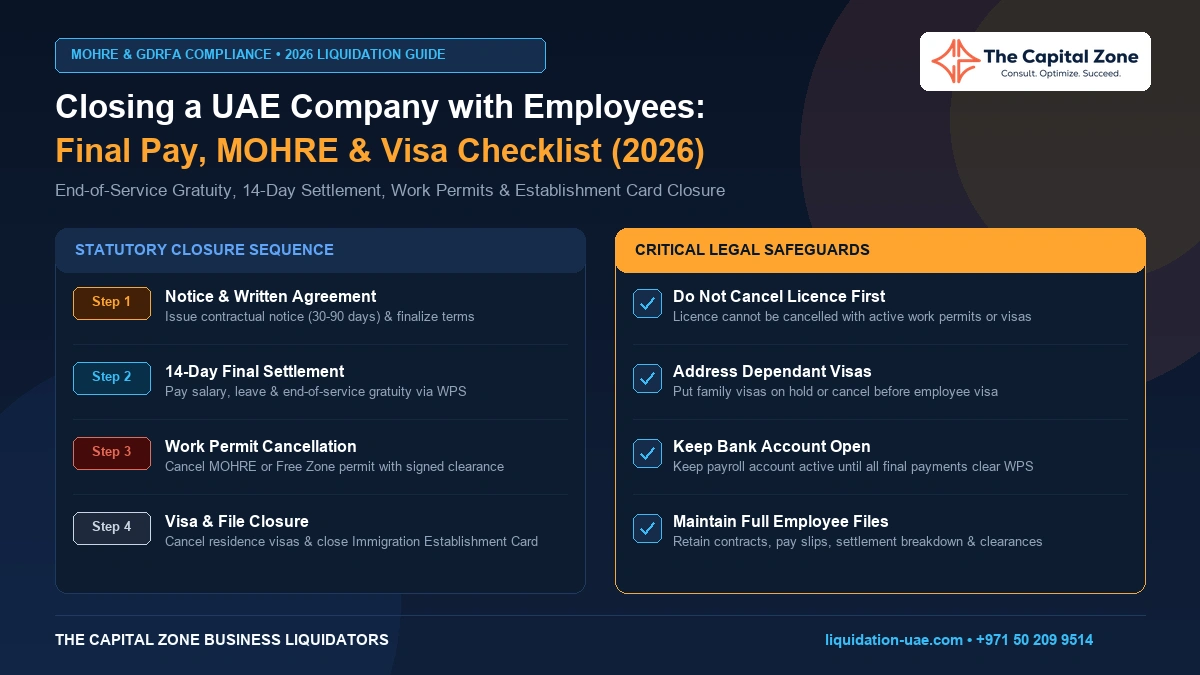Click The Capital Zone logo icon
Viewport: 1200px width, 675px height.
[954, 61]
